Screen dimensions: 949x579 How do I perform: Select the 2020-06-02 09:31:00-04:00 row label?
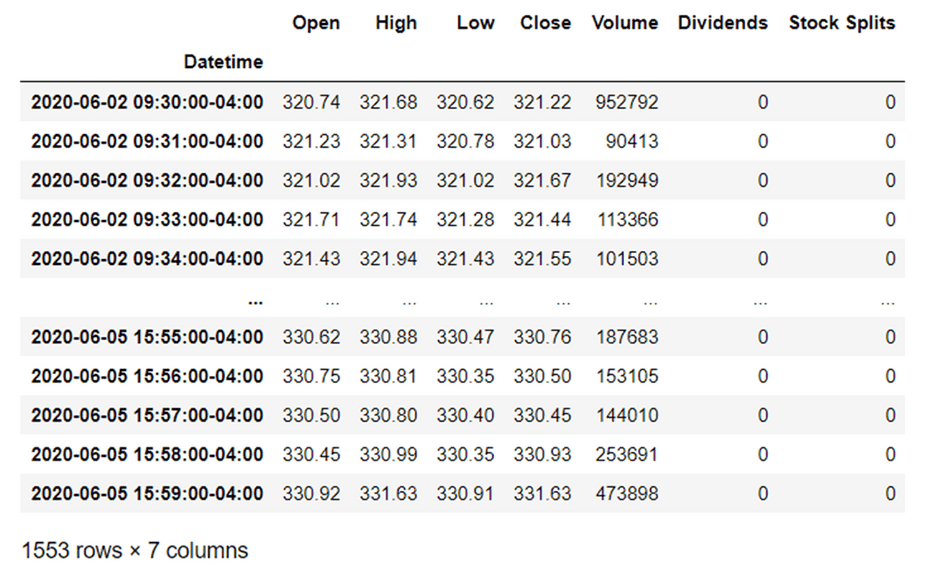pos(147,142)
